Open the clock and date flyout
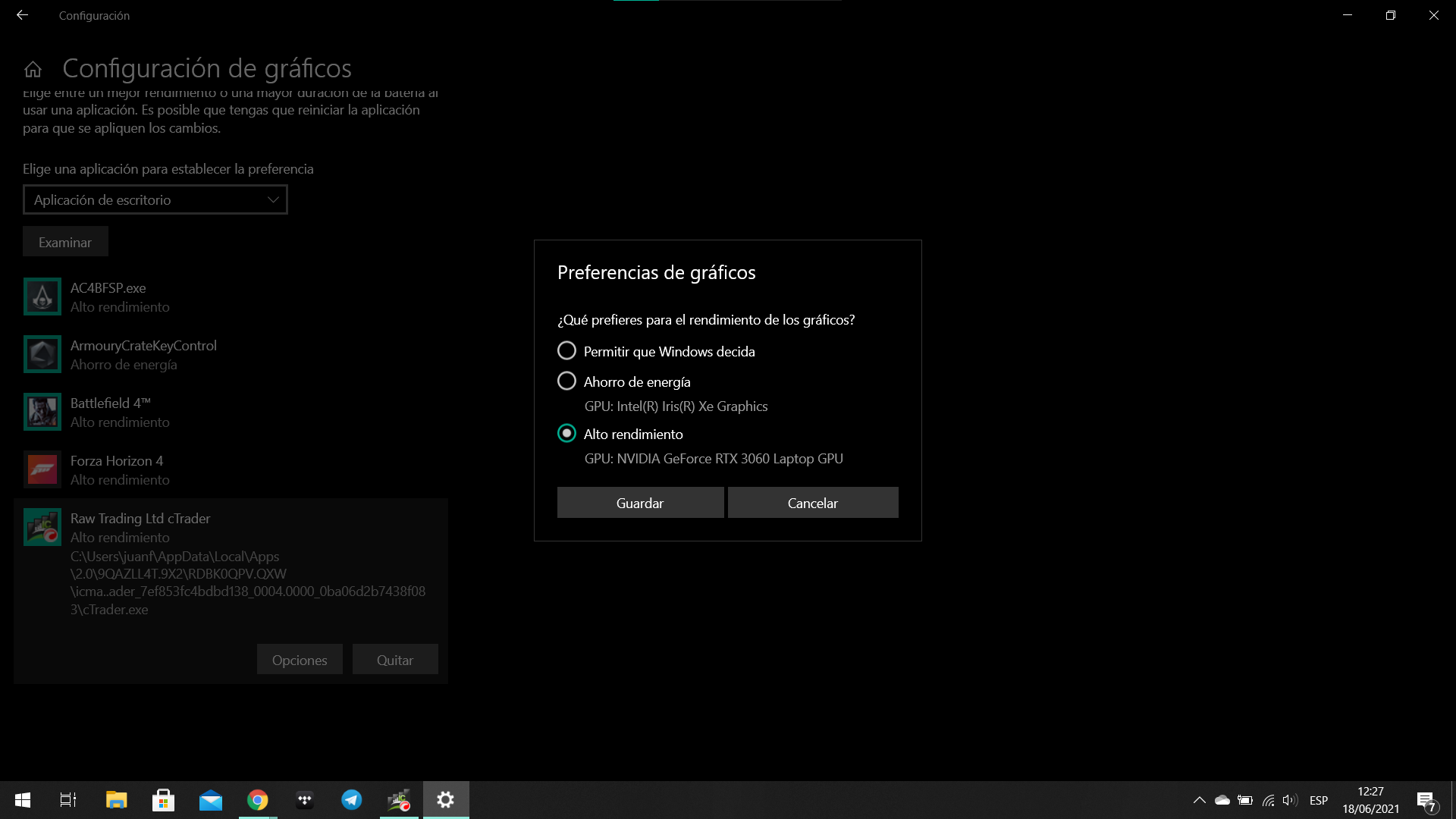This screenshot has height=819, width=1456. point(1371,800)
